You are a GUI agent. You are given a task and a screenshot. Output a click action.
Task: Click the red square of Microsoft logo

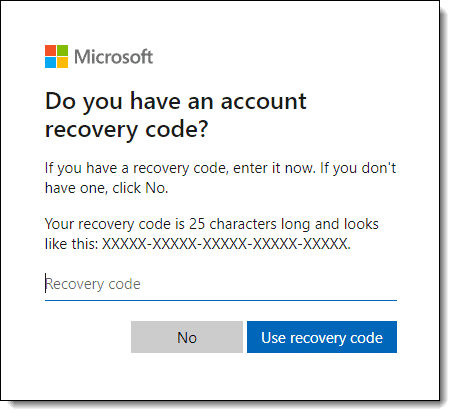click(50, 51)
